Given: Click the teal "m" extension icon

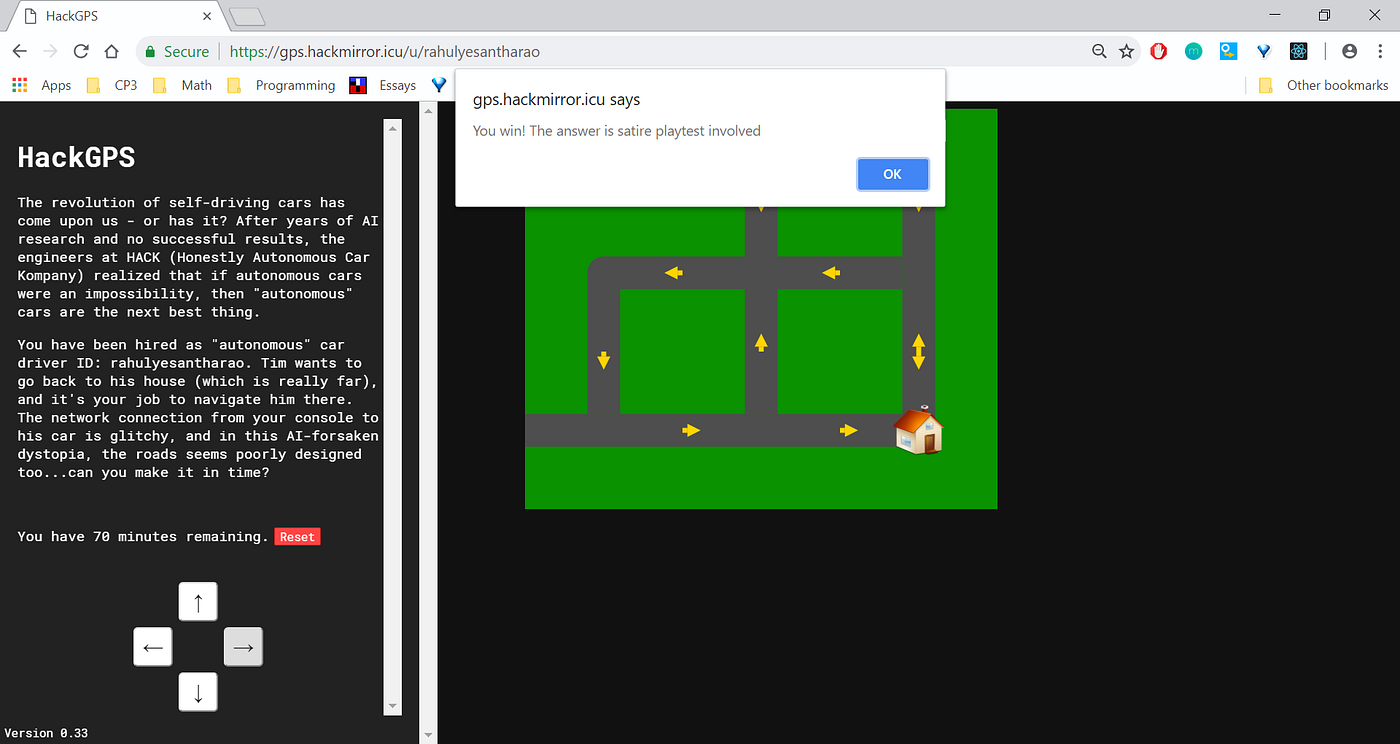Looking at the screenshot, I should click(x=1193, y=51).
